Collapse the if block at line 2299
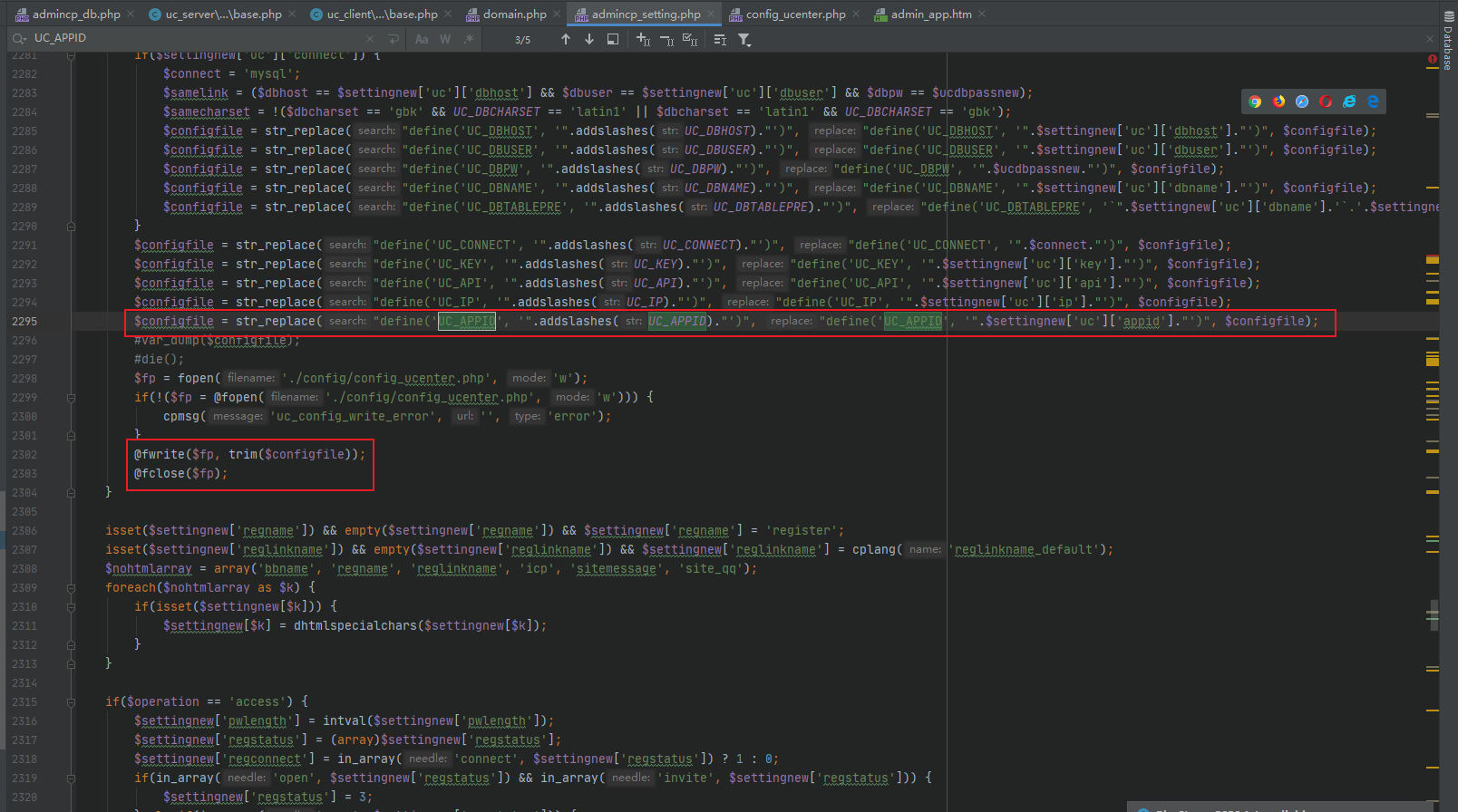This screenshot has width=1458, height=812. tap(71, 397)
